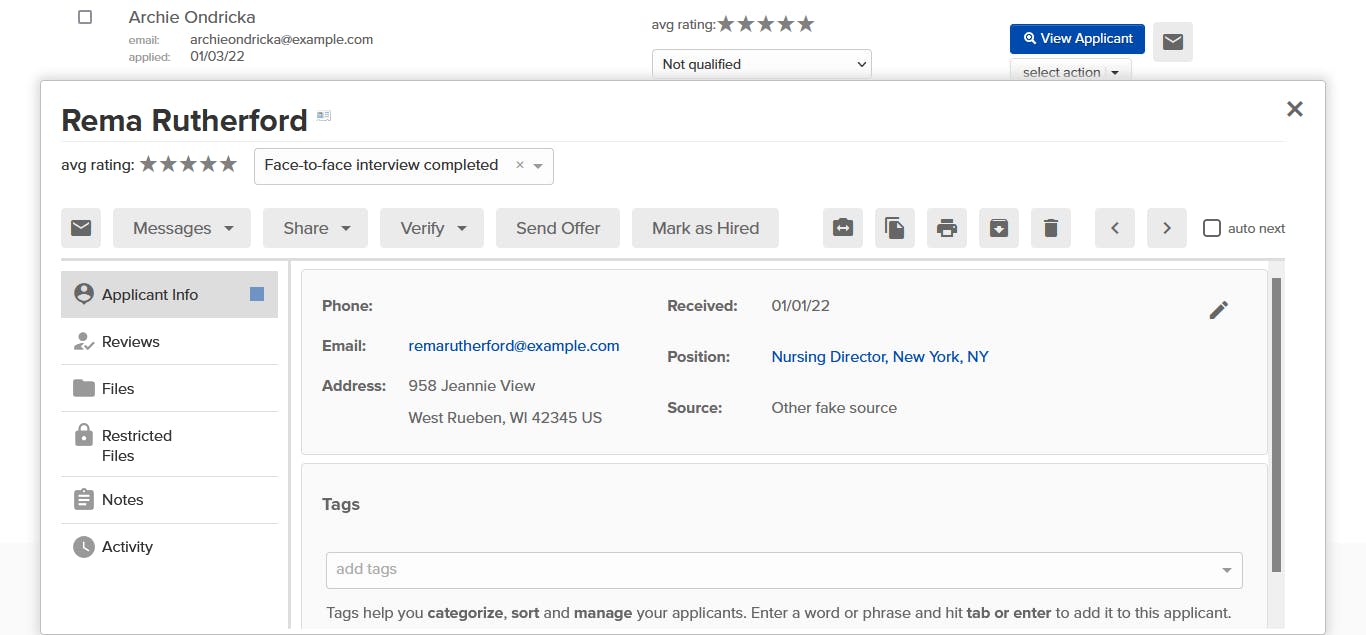The width and height of the screenshot is (1366, 635).
Task: Go to previous applicant with left arrow
Action: coord(1115,228)
